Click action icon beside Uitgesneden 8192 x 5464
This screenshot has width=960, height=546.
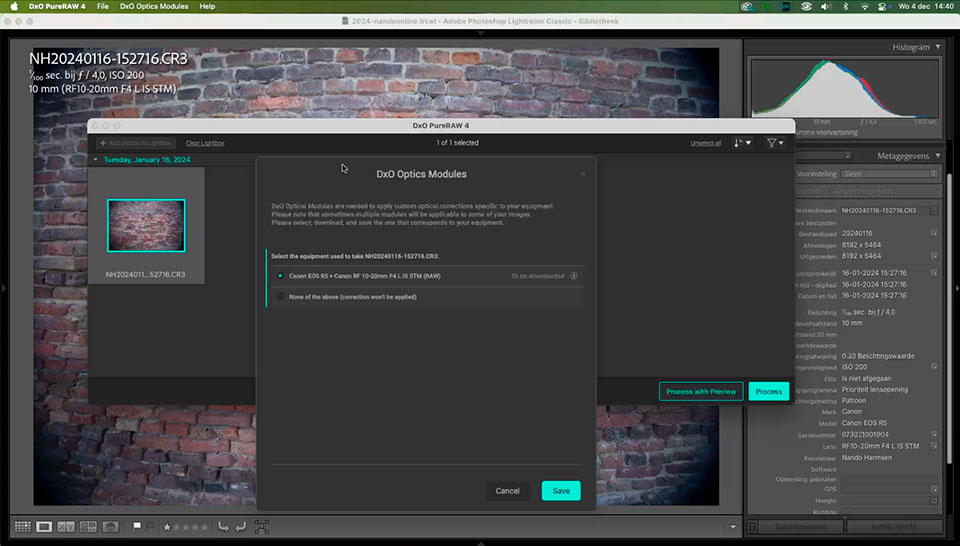pos(934,256)
